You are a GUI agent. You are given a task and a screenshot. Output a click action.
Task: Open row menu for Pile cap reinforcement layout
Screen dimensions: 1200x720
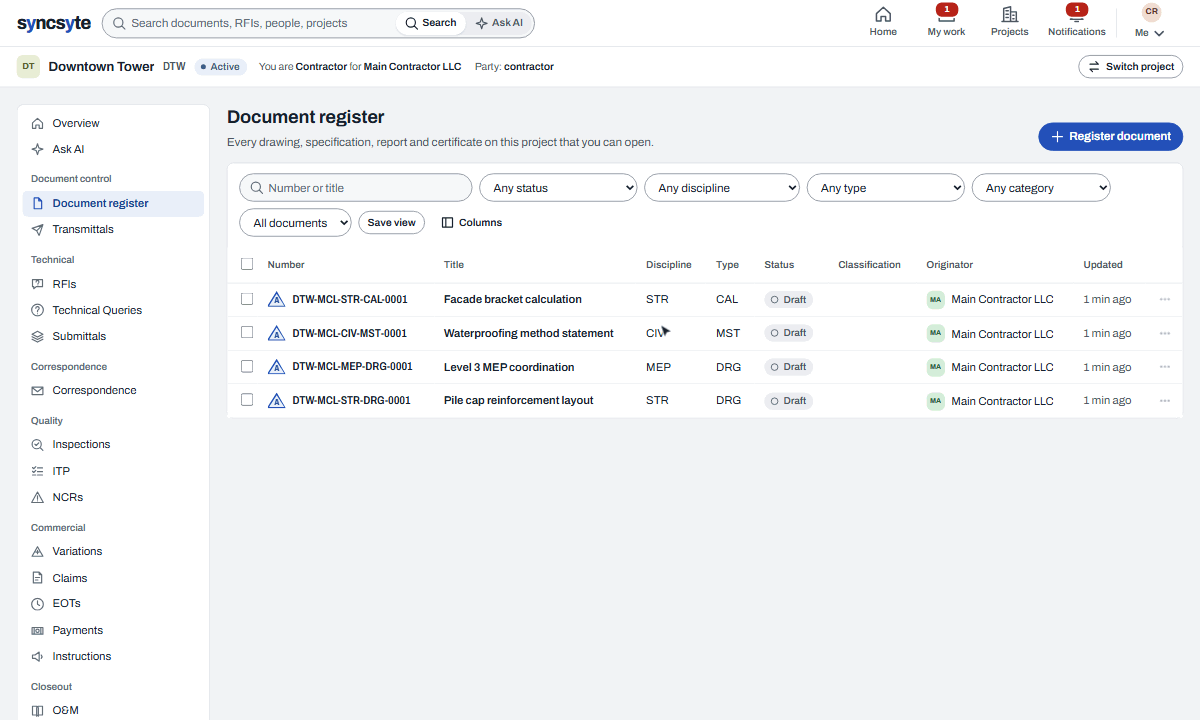coord(1165,400)
